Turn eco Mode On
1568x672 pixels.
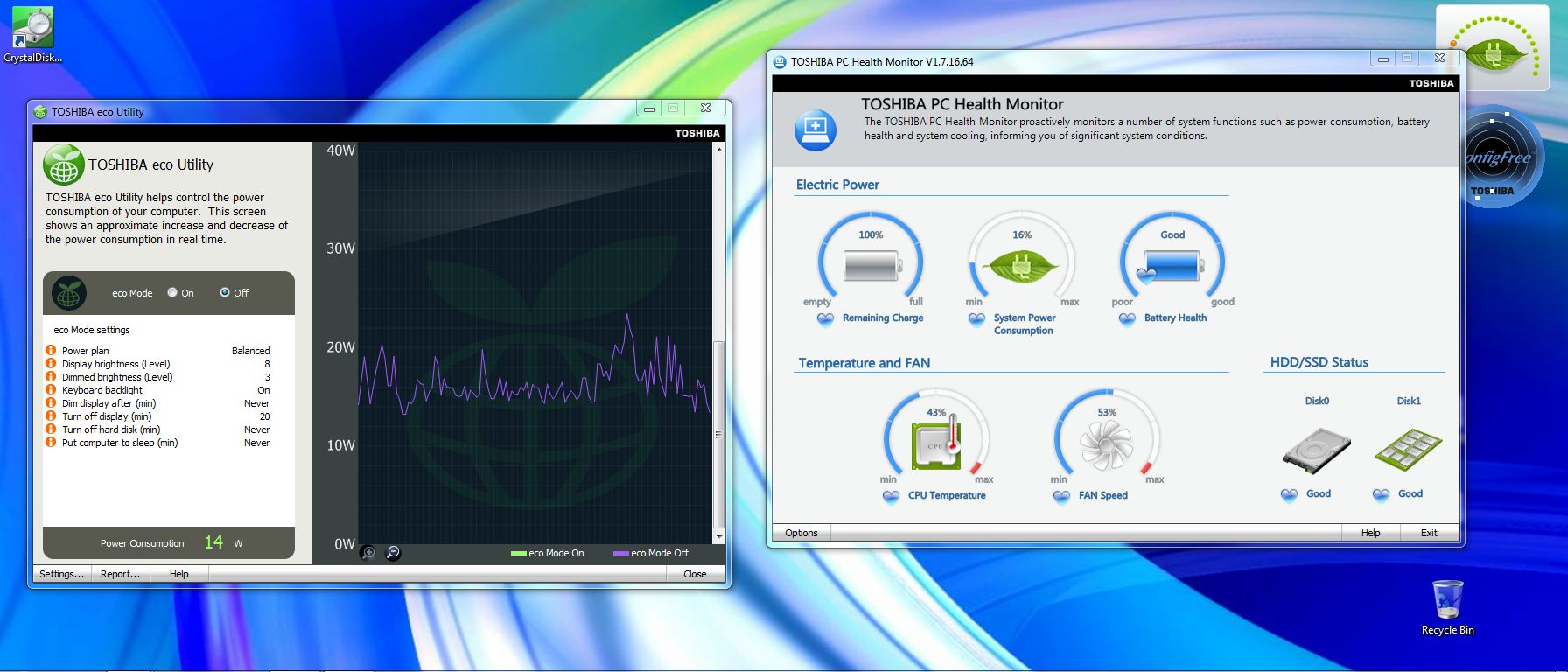point(172,293)
